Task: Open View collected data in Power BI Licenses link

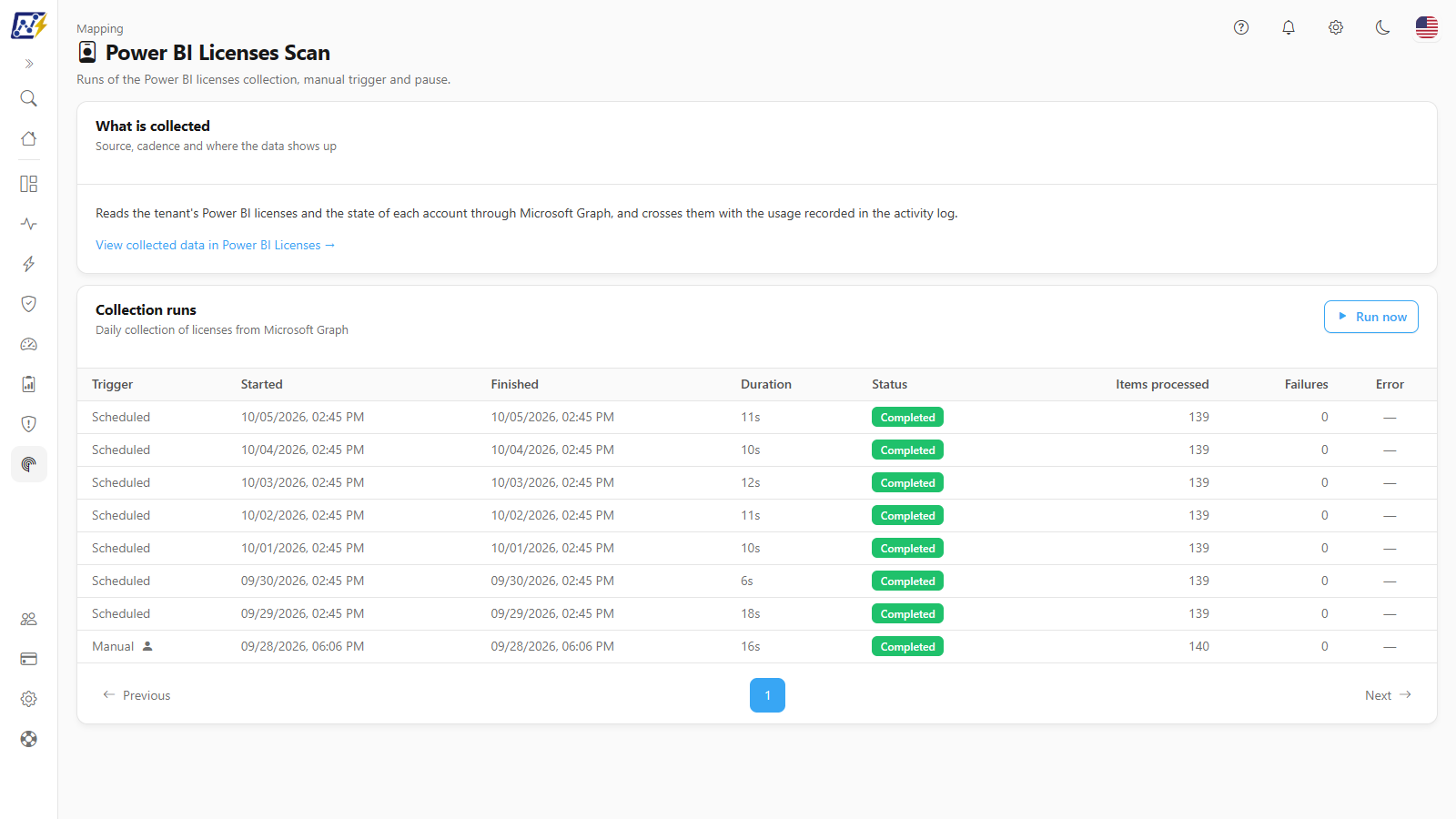Action: pos(216,245)
